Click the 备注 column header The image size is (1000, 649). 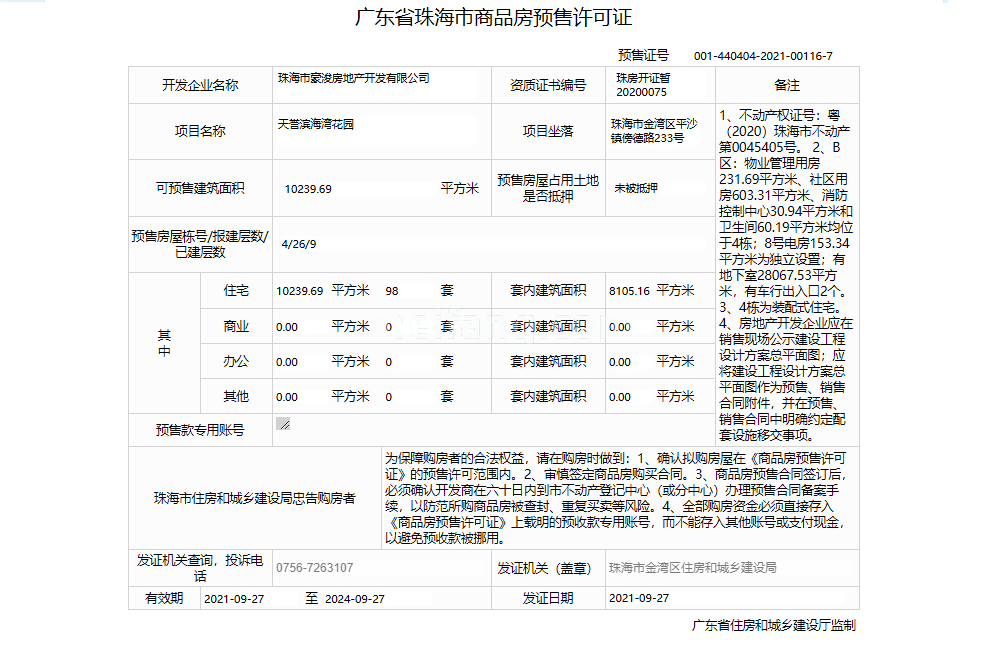click(x=787, y=85)
